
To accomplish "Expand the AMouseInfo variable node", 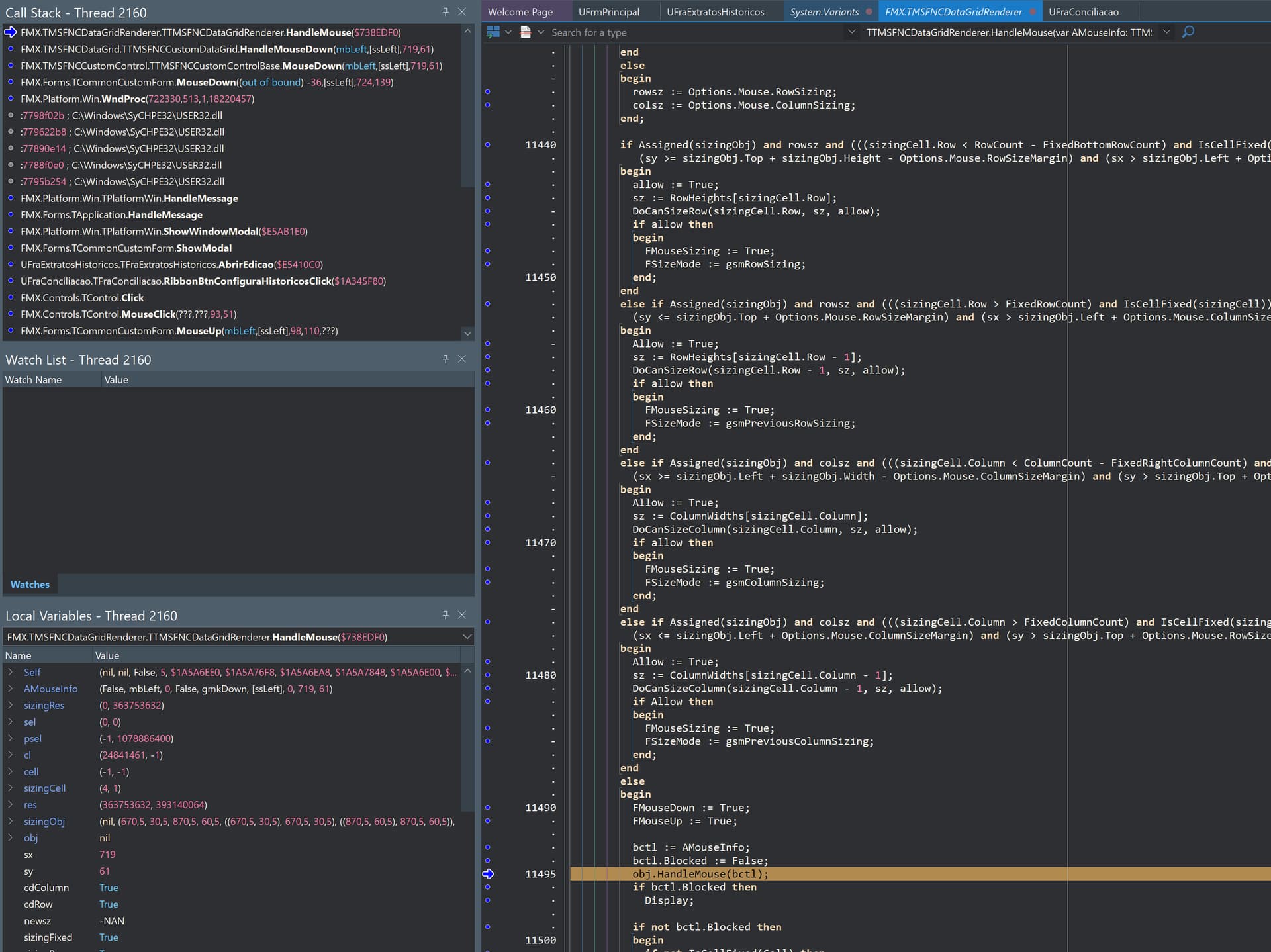I will 11,689.
